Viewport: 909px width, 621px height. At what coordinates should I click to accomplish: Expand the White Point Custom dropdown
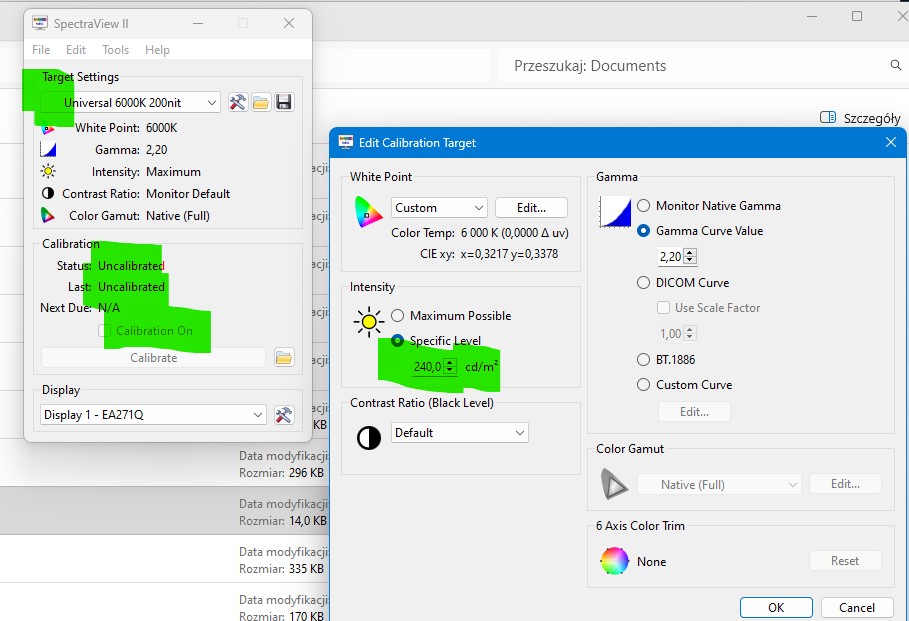[x=438, y=208]
